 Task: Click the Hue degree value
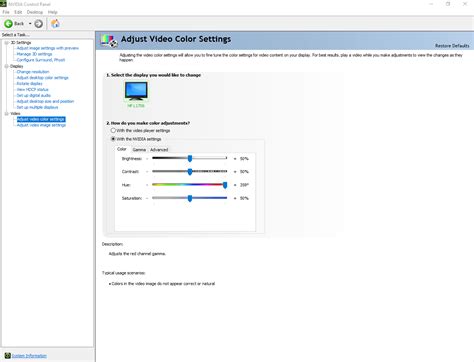[244, 185]
